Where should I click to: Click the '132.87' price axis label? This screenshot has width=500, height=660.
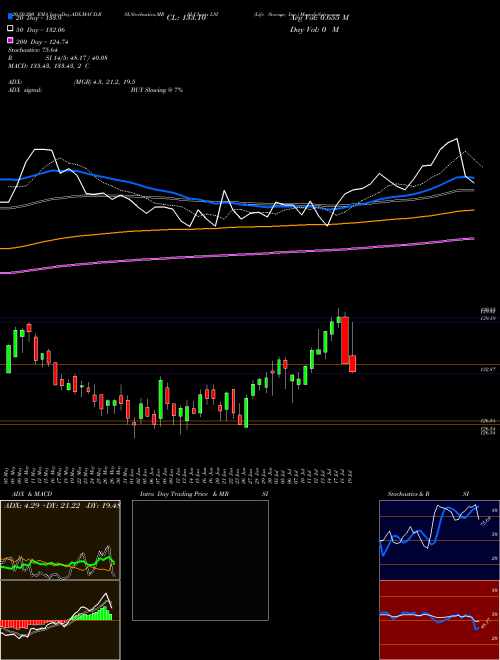point(487,369)
